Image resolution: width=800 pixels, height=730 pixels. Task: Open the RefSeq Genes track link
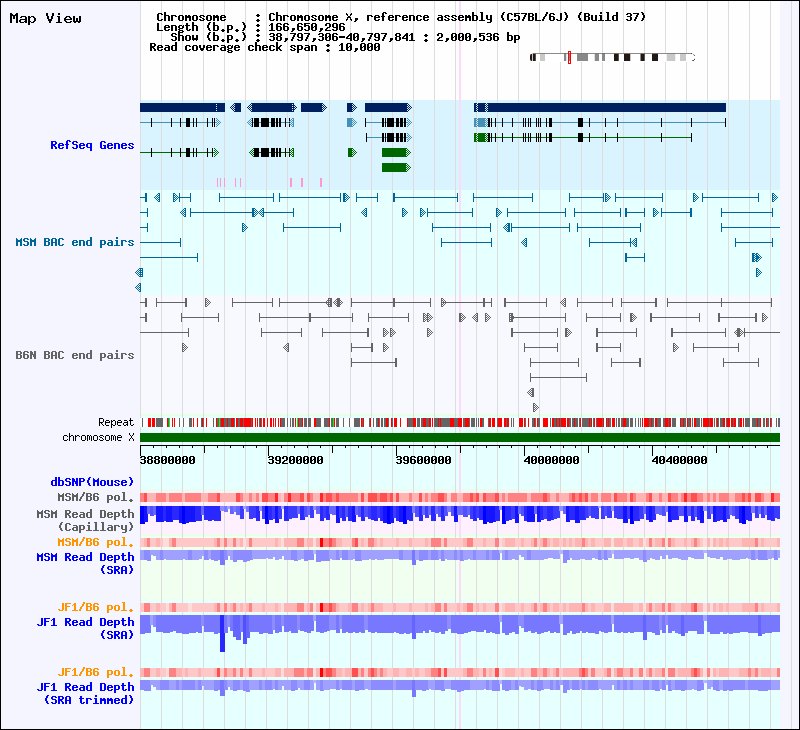point(92,145)
